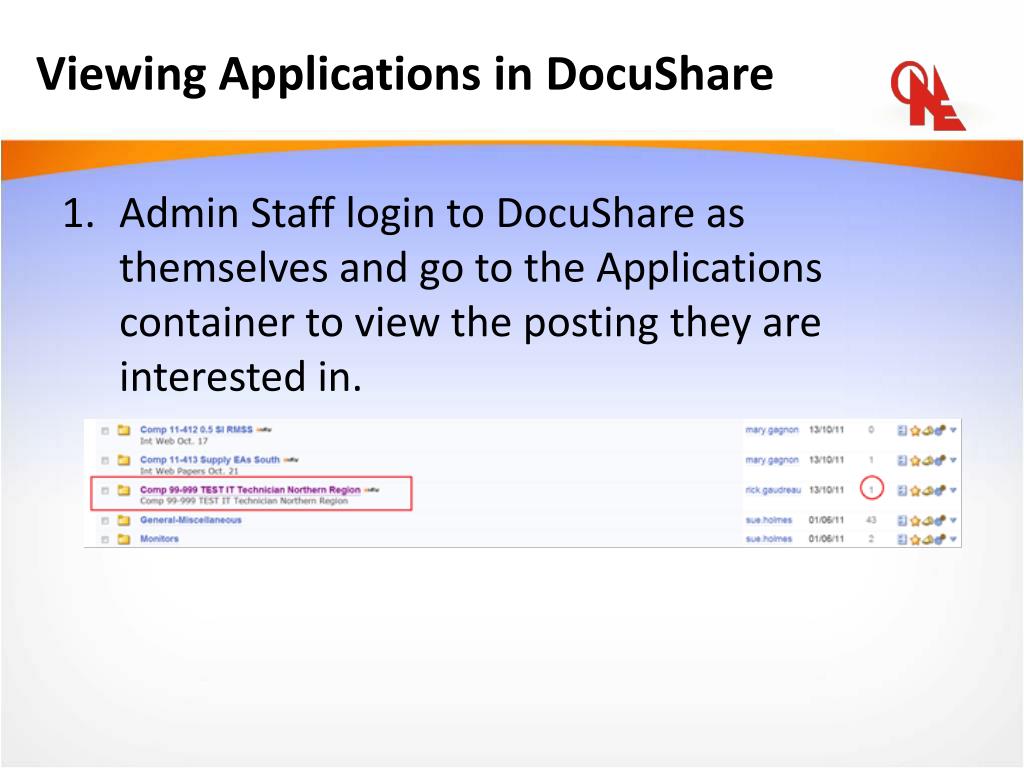Click yellow icon beside star in General-Miscellaneous row

[x=927, y=520]
